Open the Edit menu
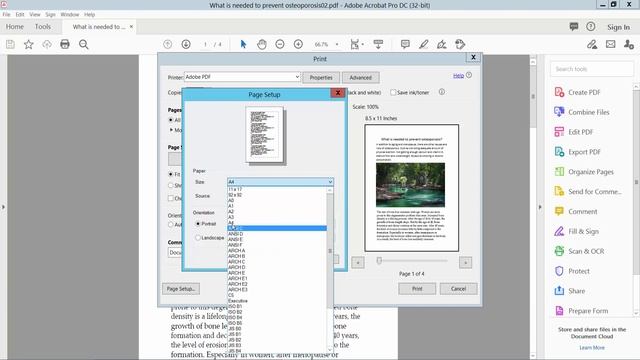 pos(20,14)
